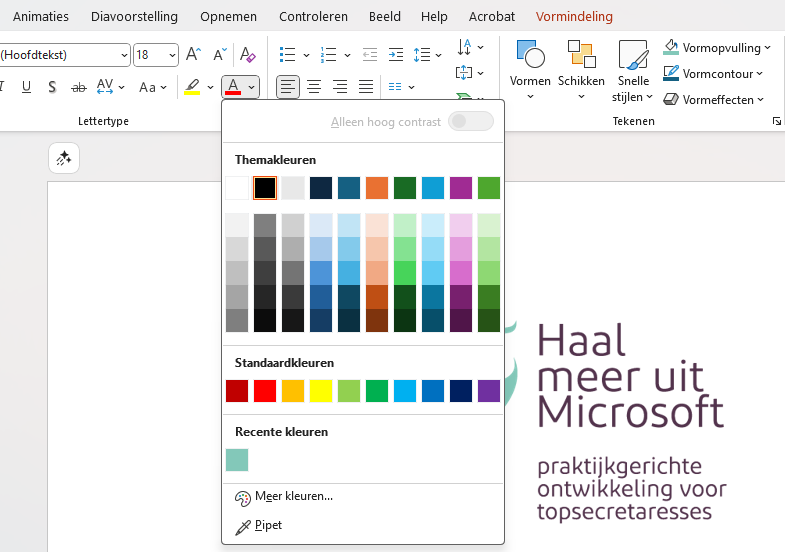Screen dimensions: 785x552
Task: Clear all formatting with the eraser icon
Action: coord(248,55)
